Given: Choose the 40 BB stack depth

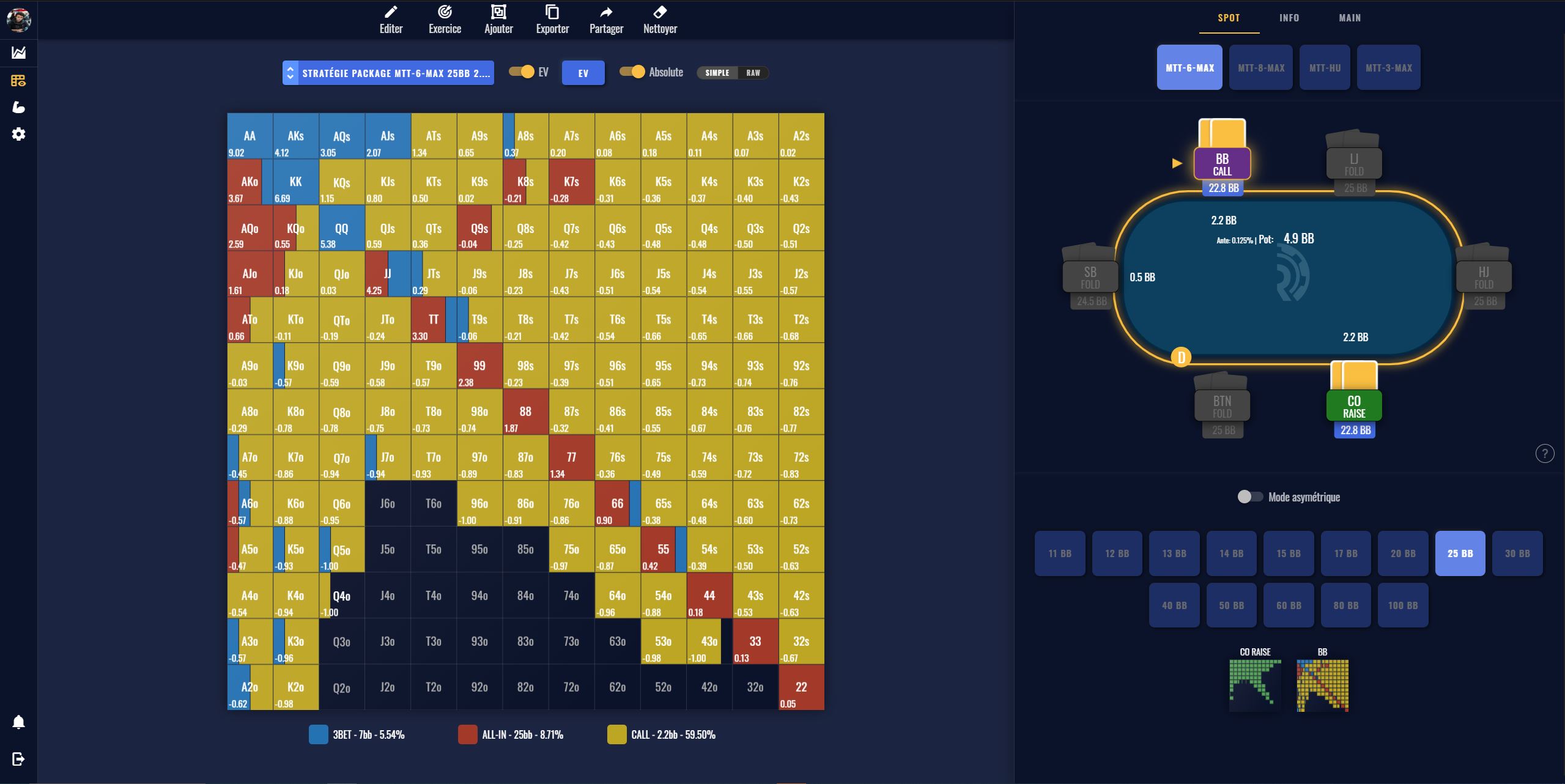Looking at the screenshot, I should pos(1174,605).
